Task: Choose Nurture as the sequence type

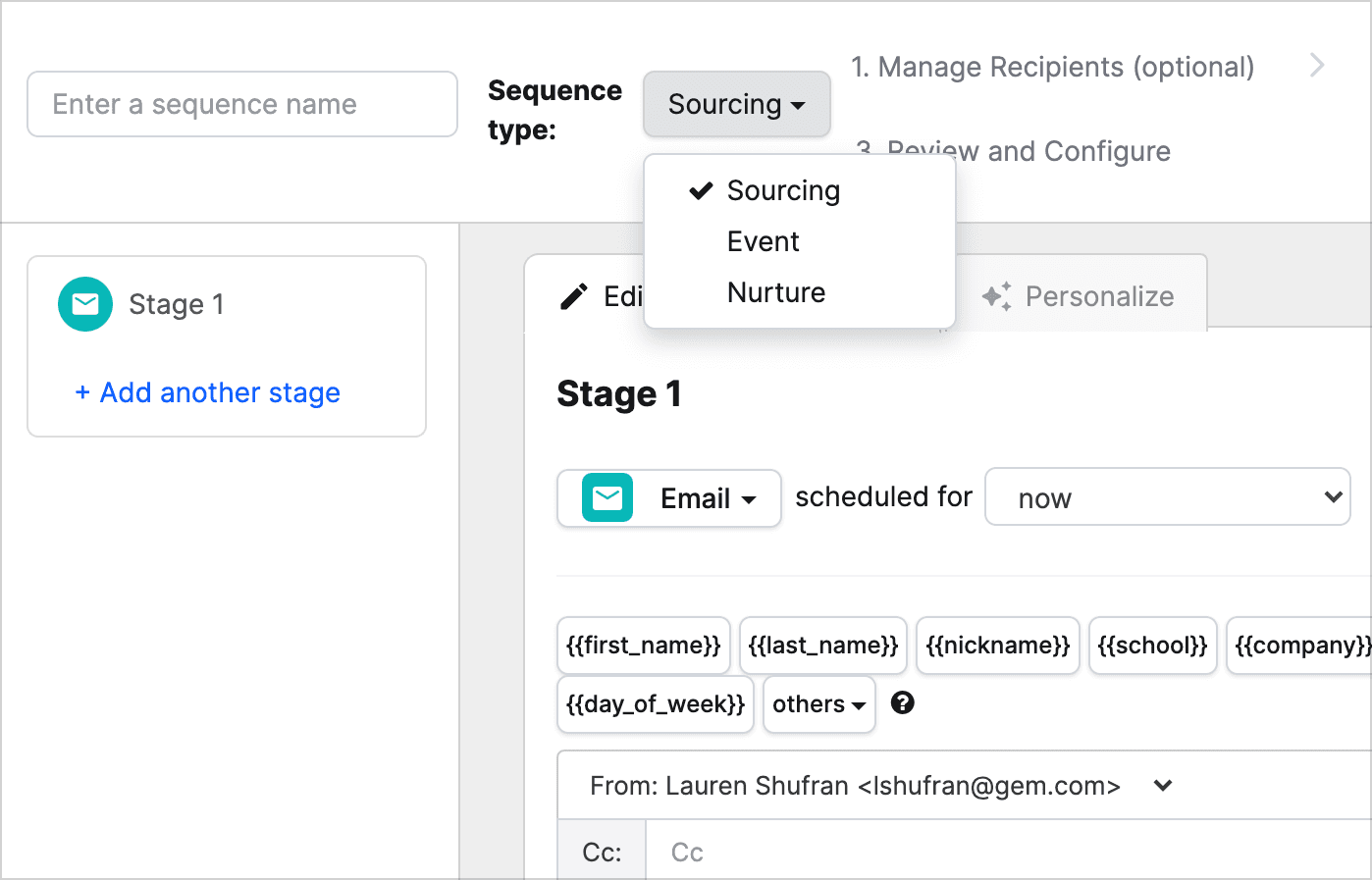Action: [775, 291]
